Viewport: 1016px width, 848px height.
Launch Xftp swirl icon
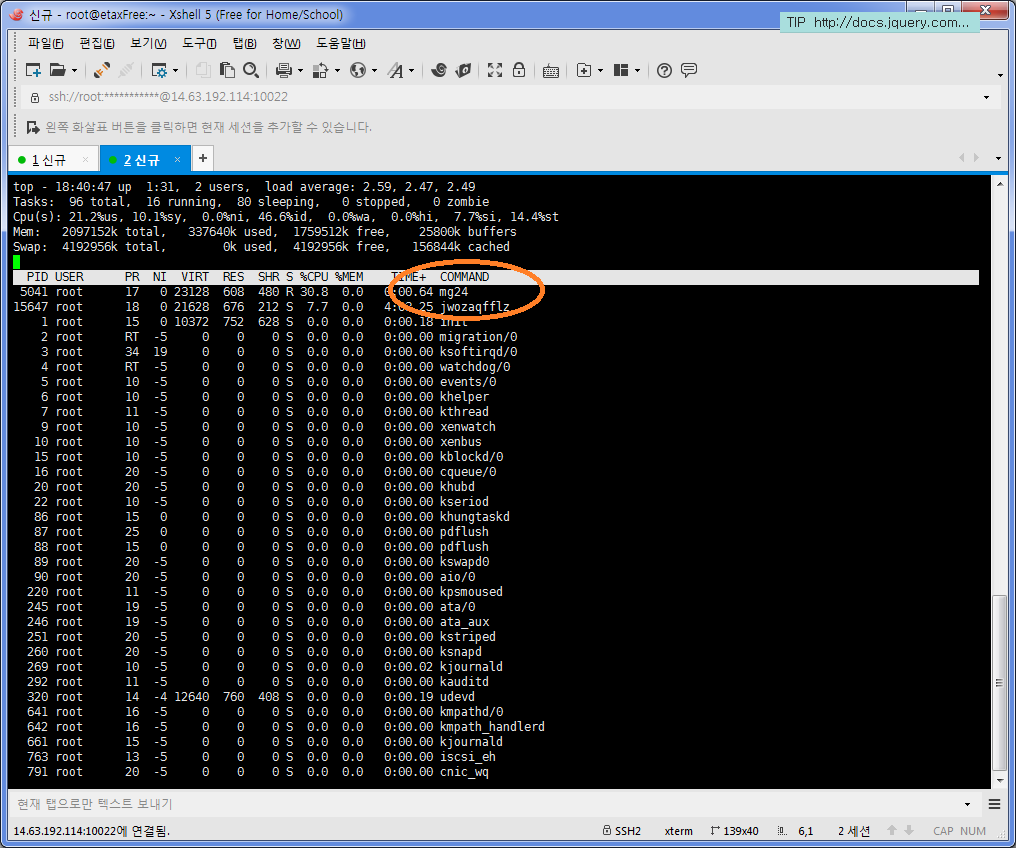[x=439, y=70]
